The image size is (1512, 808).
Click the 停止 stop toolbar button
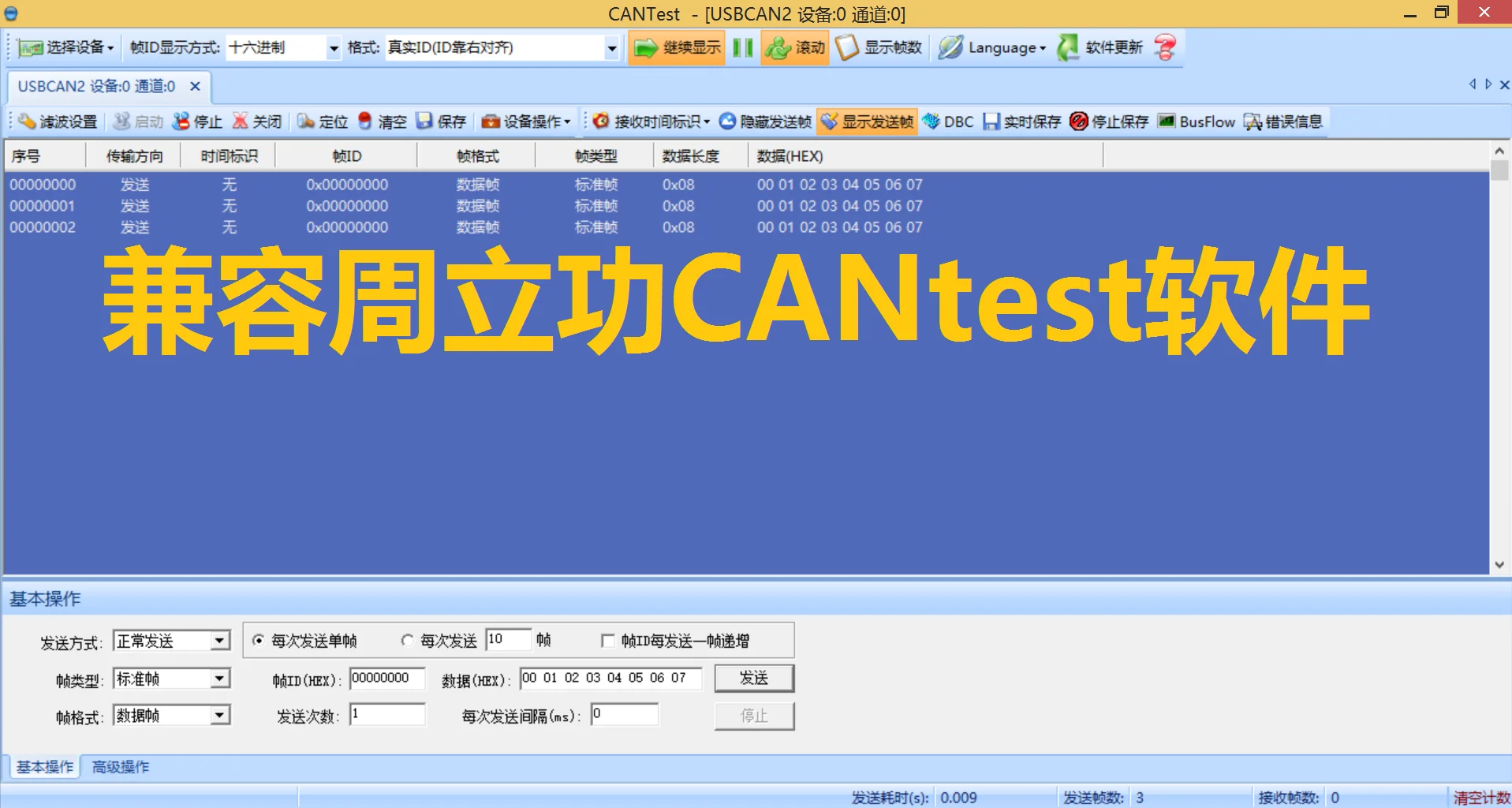coord(197,122)
